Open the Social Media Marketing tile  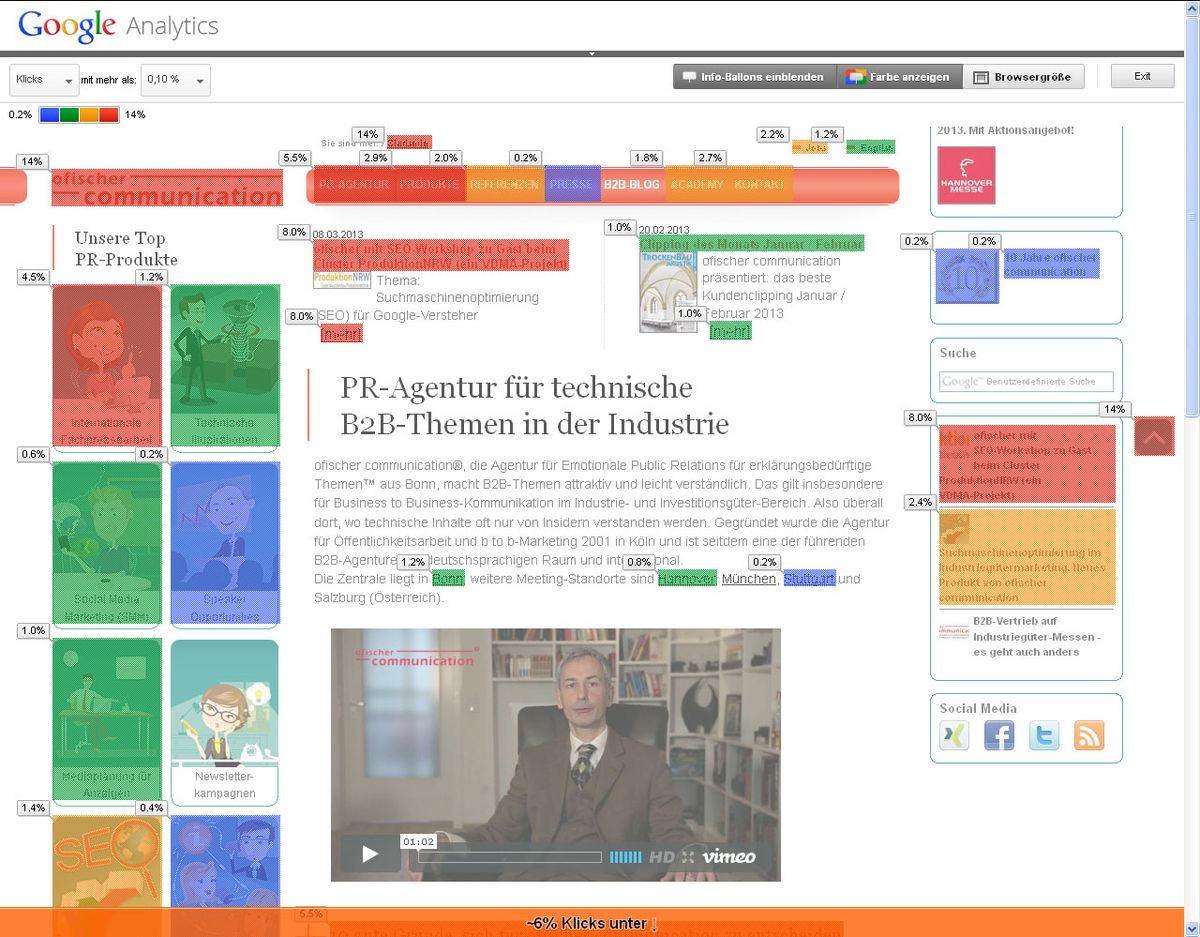[106, 544]
